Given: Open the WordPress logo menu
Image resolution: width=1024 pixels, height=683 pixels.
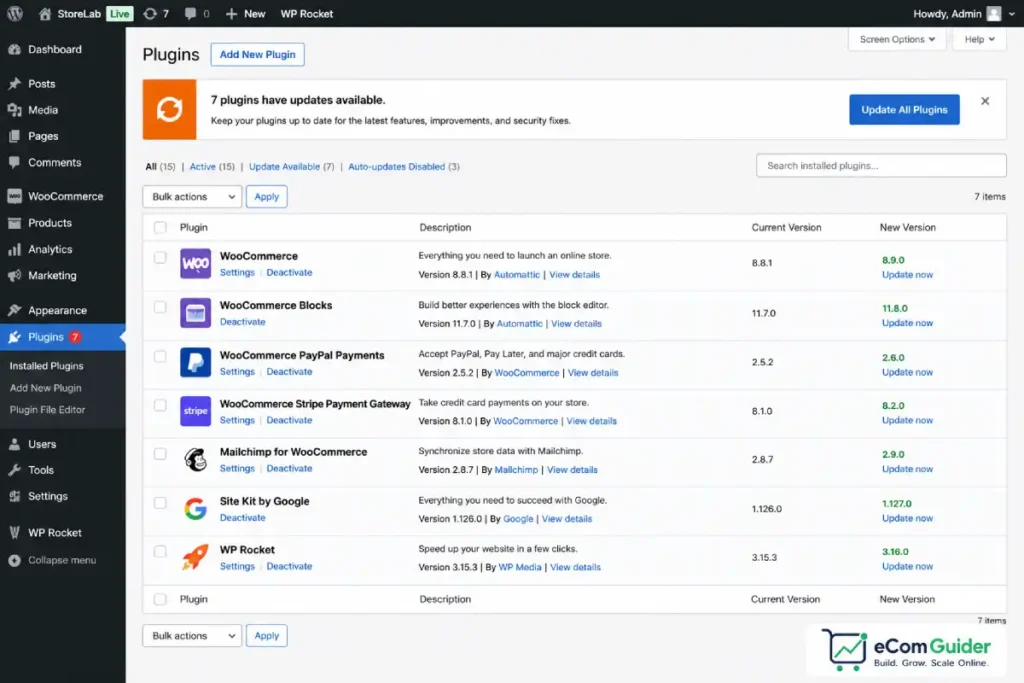Looking at the screenshot, I should pos(15,13).
